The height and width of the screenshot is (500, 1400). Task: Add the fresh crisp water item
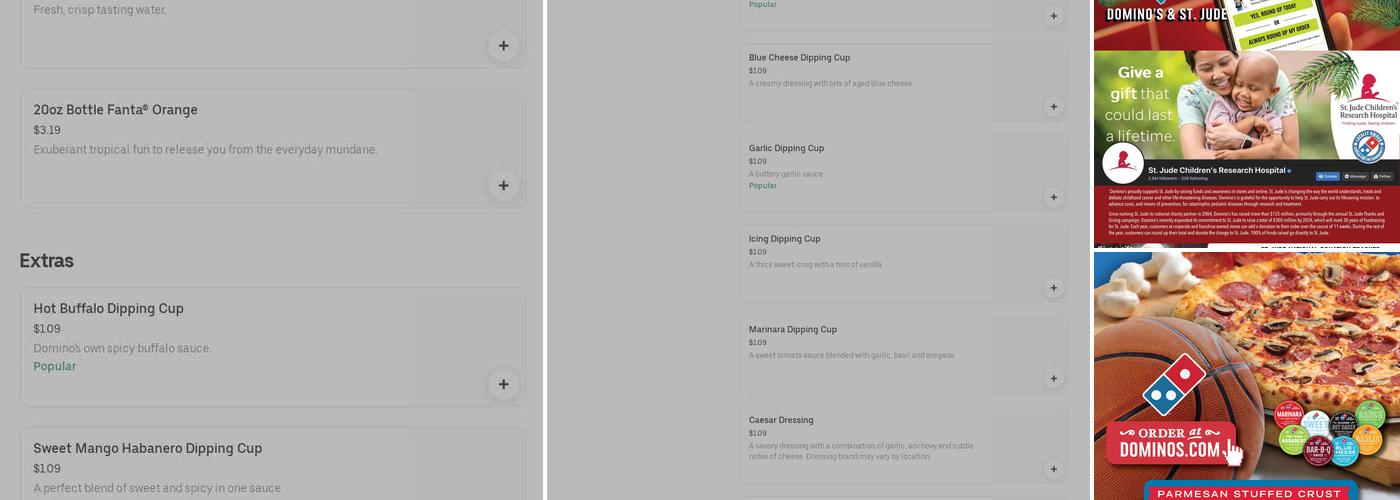tap(503, 45)
